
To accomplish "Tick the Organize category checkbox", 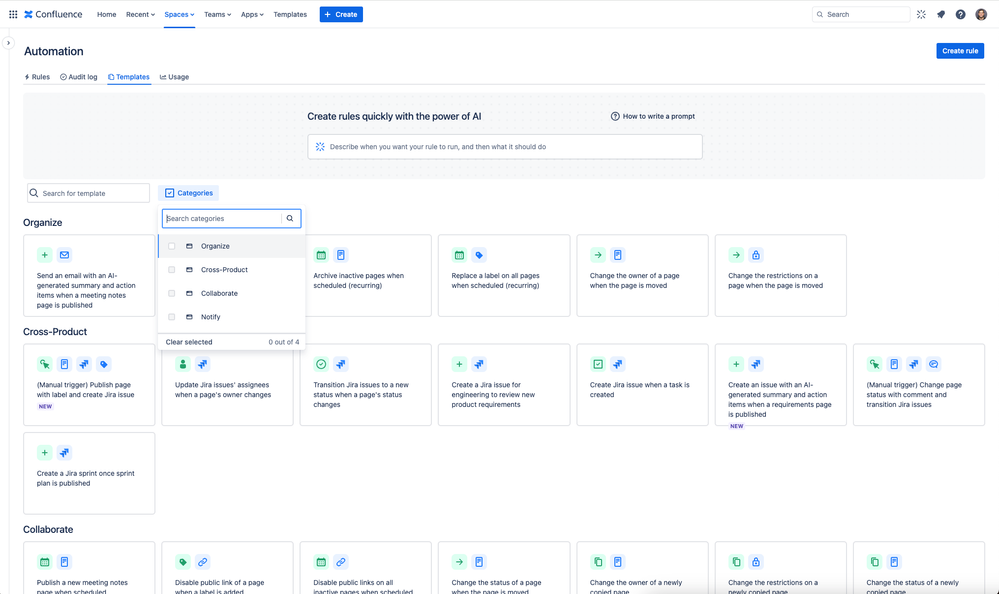I will pyautogui.click(x=171, y=246).
